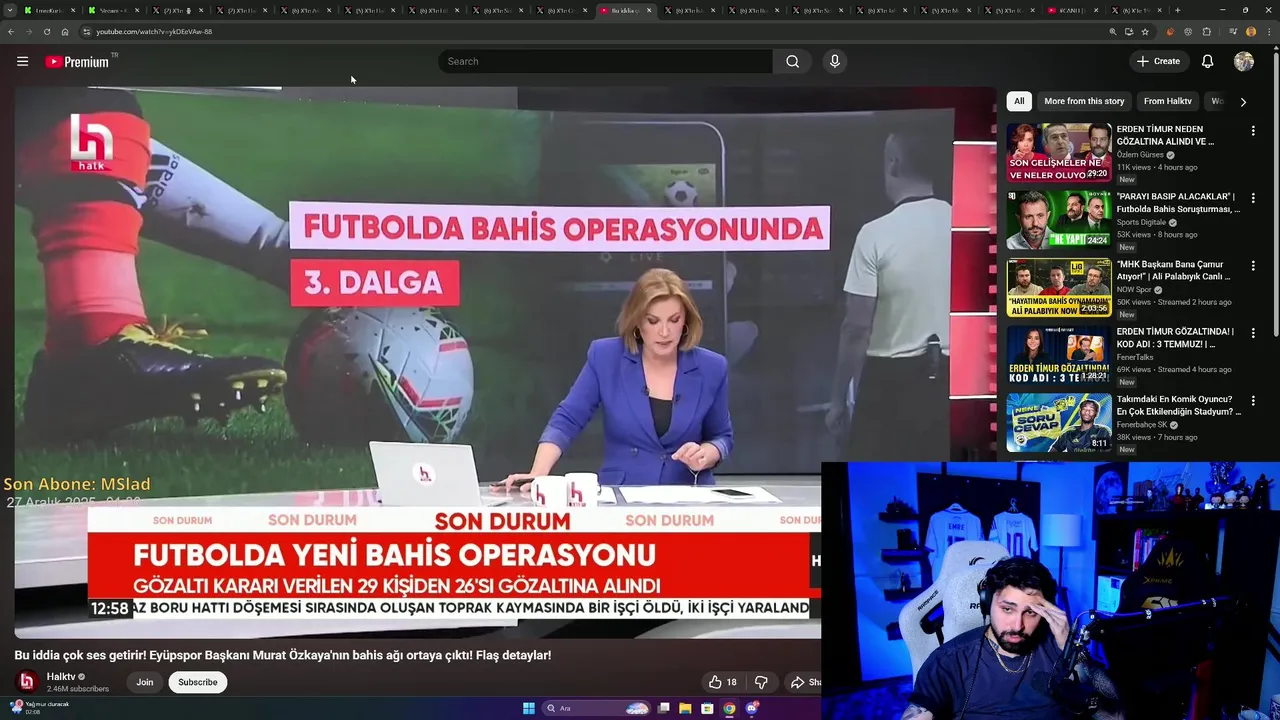Open new browser tab with plus

coord(1177,10)
